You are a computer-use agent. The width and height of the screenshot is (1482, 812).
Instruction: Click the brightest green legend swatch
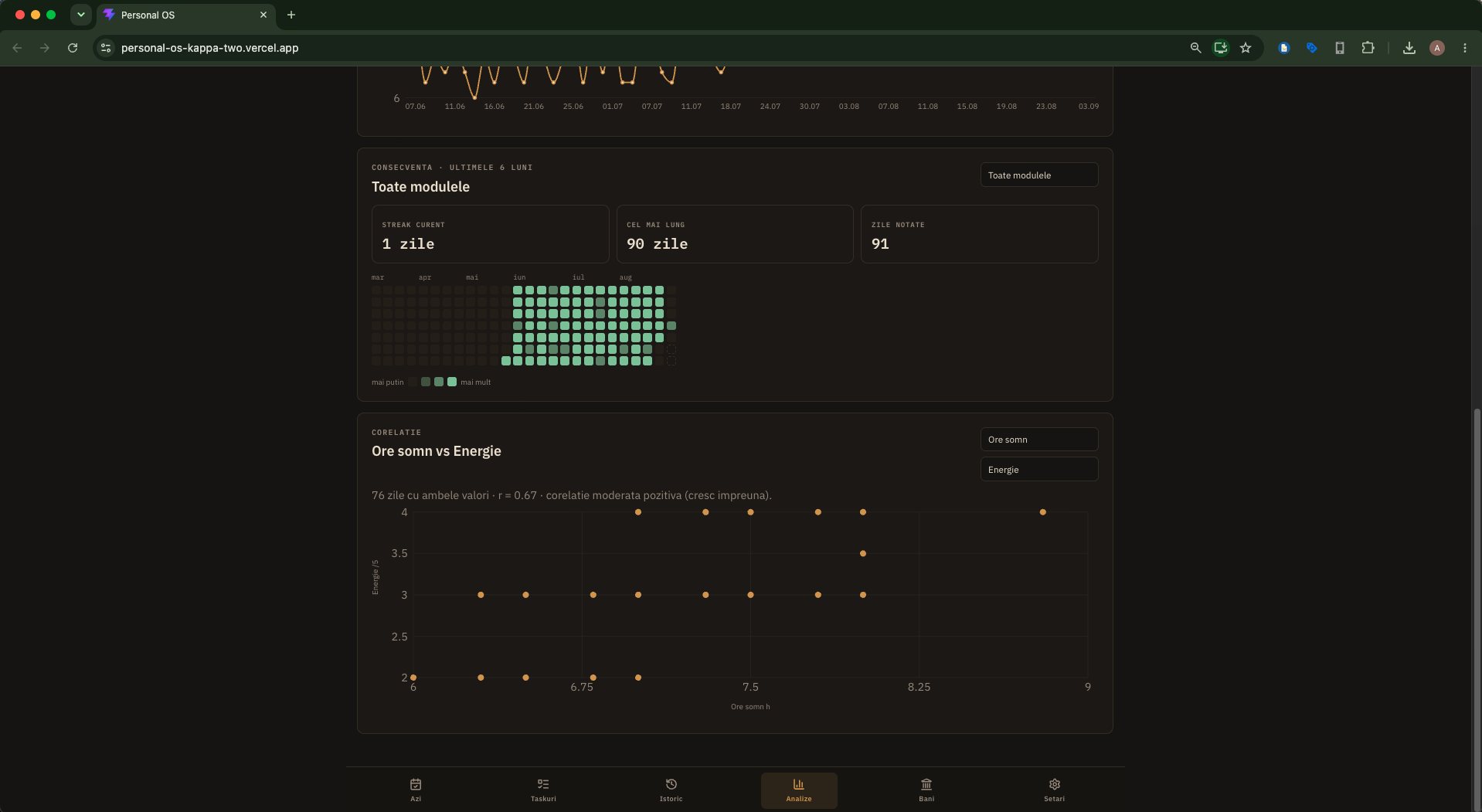452,382
